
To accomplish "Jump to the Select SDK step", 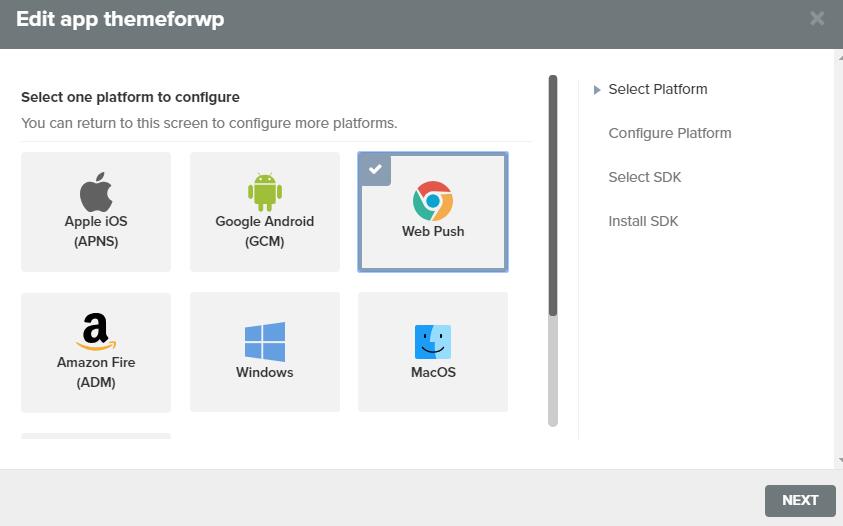I will point(644,177).
